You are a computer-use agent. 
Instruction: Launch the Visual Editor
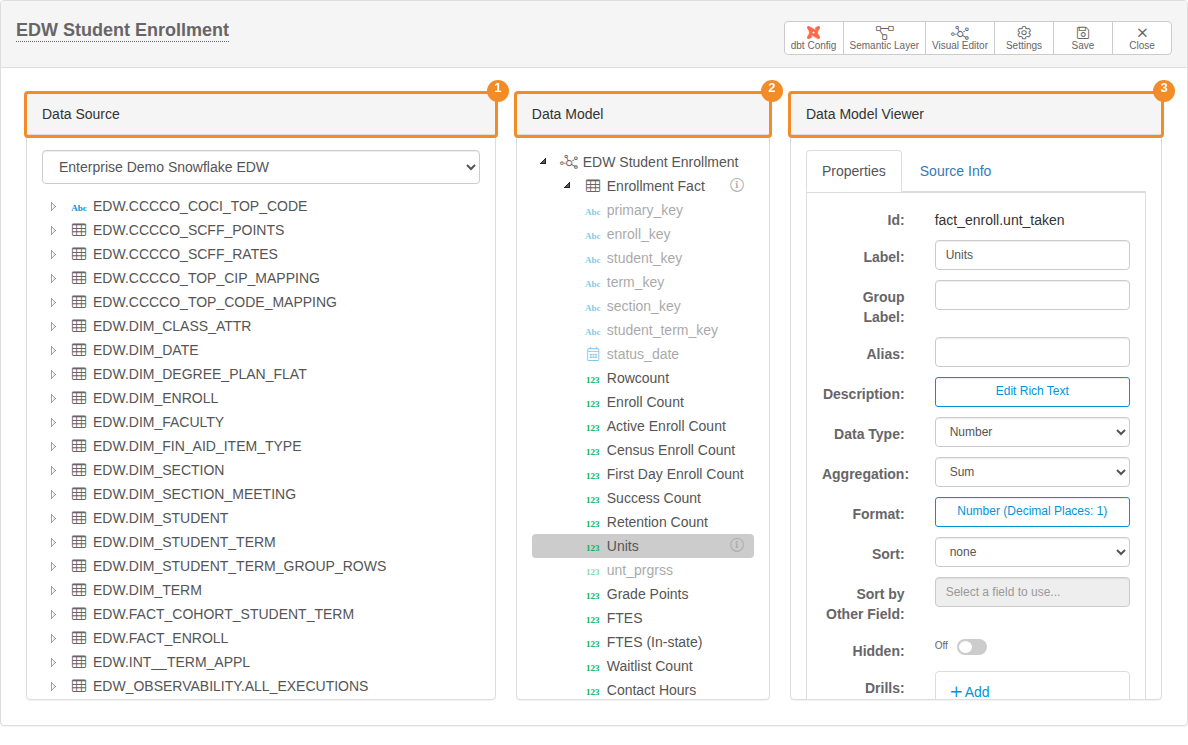point(959,38)
